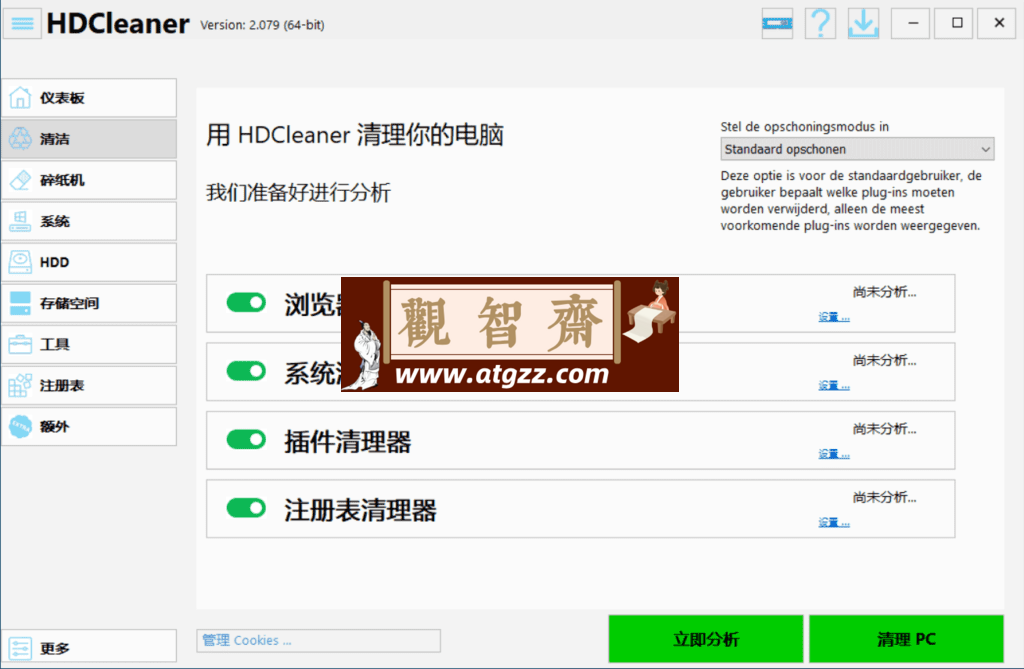Open help with the question mark icon
The width and height of the screenshot is (1024, 669).
(820, 24)
